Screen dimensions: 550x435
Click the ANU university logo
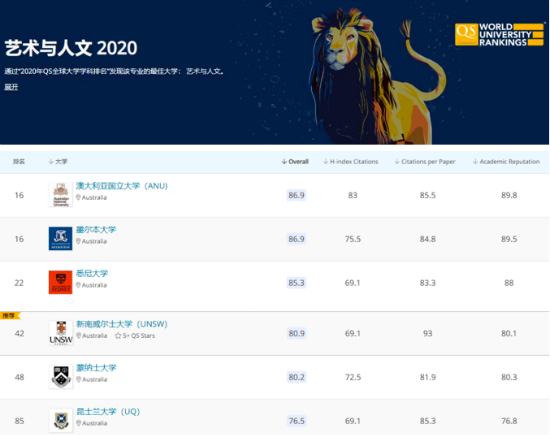[60, 195]
